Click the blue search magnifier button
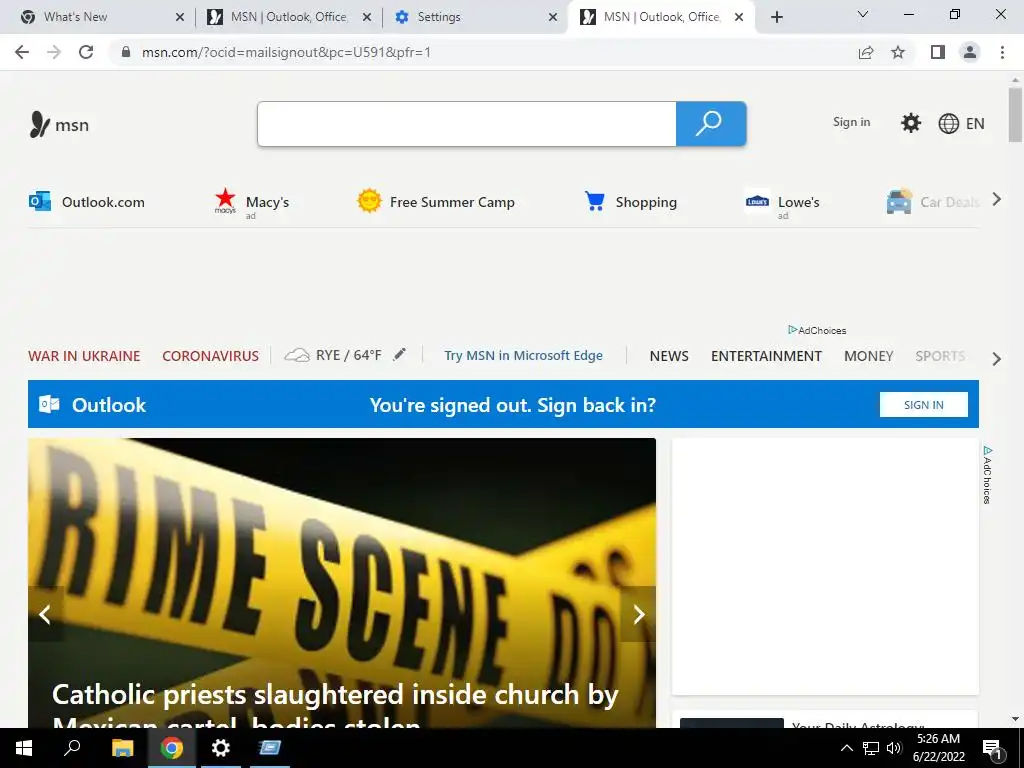The height and width of the screenshot is (768, 1024). (711, 123)
